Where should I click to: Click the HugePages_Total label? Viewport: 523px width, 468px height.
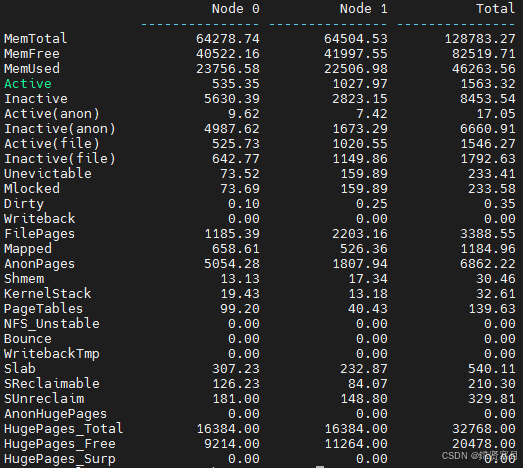(63, 429)
